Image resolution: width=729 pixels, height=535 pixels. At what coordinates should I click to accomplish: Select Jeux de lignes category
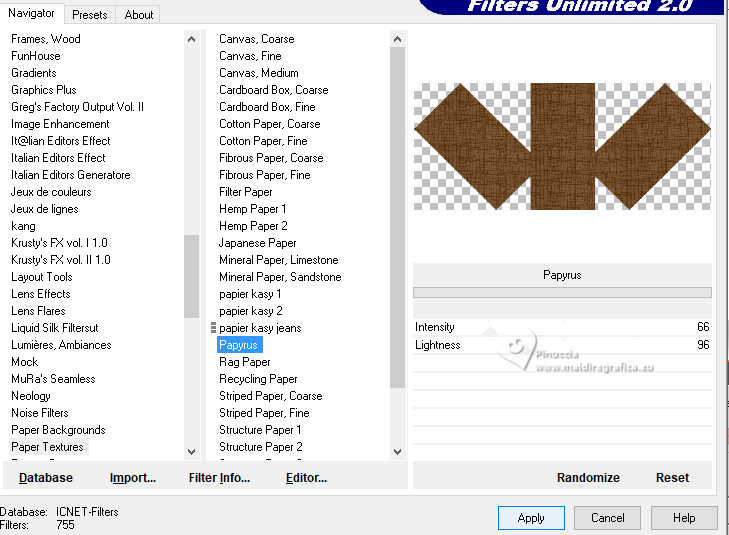pyautogui.click(x=45, y=209)
